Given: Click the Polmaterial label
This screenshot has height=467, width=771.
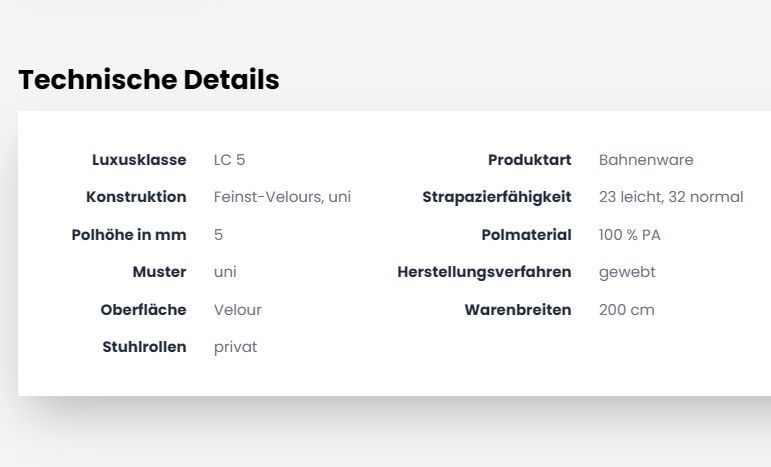Looking at the screenshot, I should 526,235.
